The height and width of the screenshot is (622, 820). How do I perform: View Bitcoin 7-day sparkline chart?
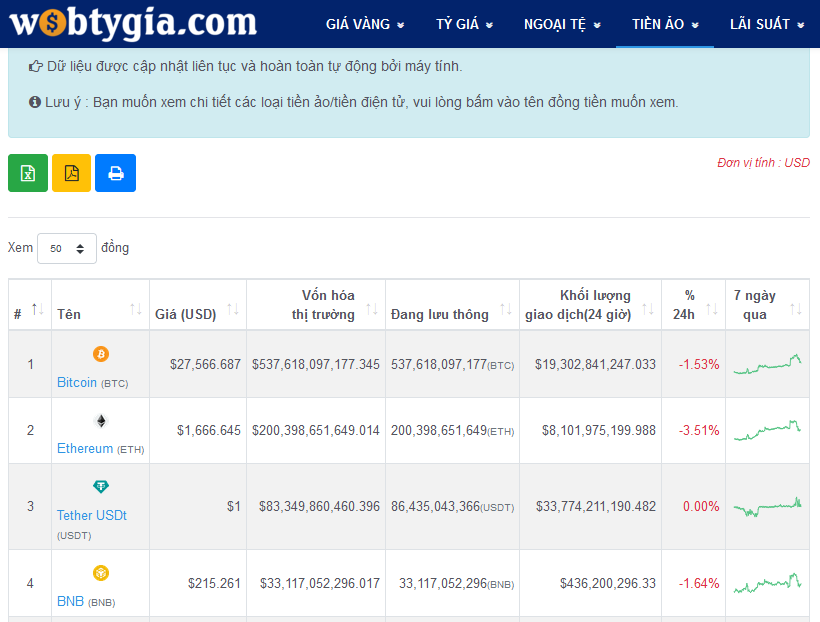767,365
